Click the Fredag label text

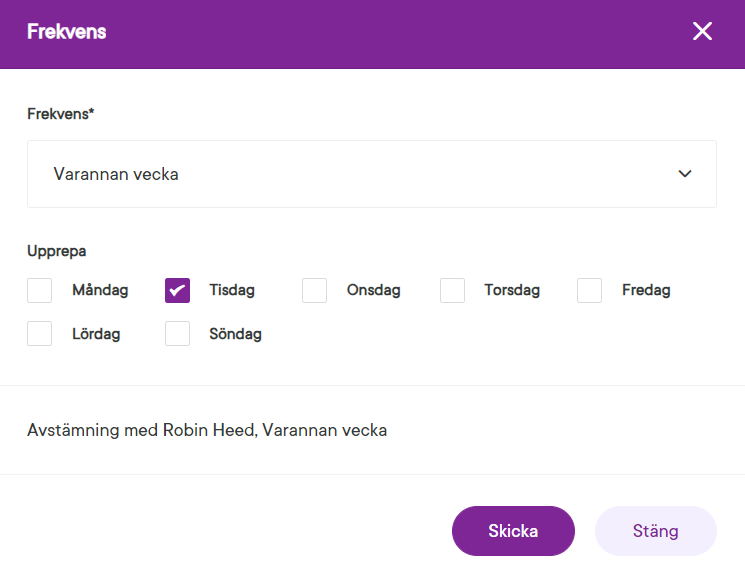[646, 291]
